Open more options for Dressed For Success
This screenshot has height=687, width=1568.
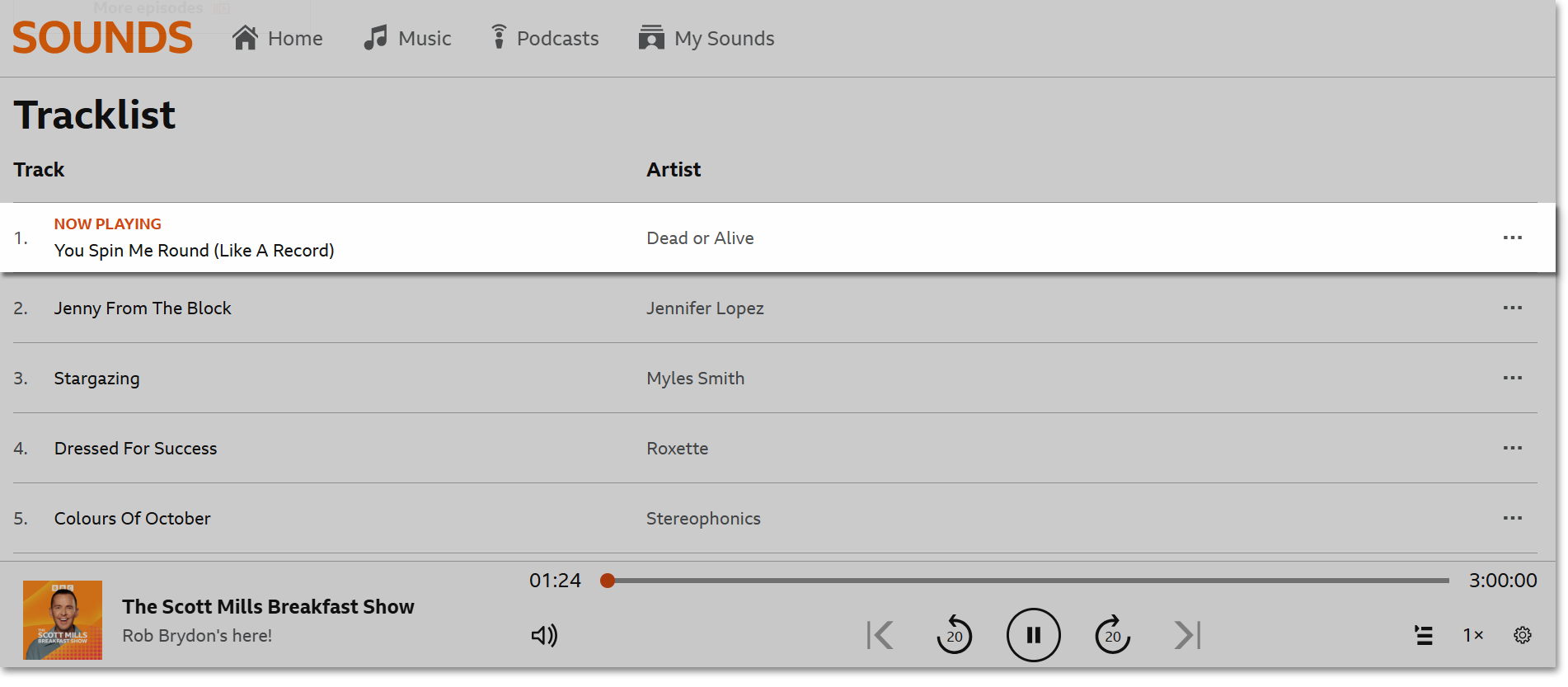tap(1512, 448)
